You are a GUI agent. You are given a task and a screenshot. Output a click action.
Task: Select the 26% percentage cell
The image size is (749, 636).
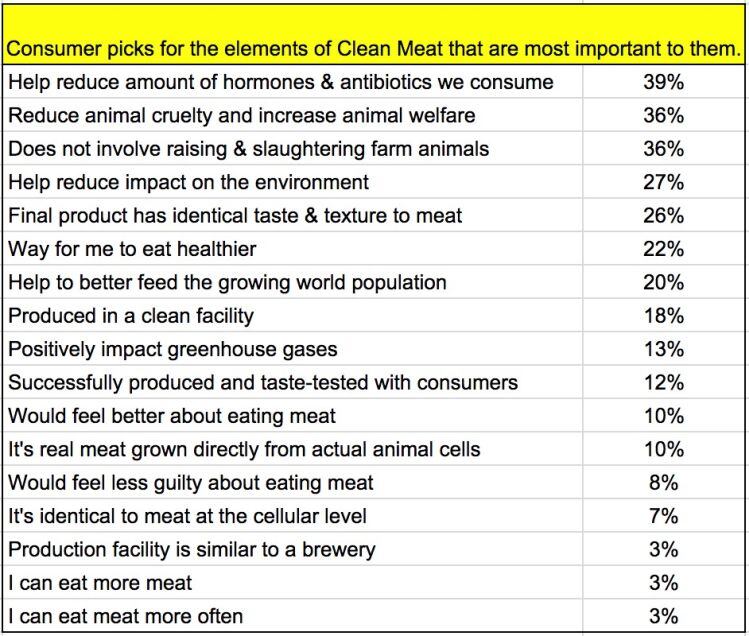pyautogui.click(x=663, y=216)
